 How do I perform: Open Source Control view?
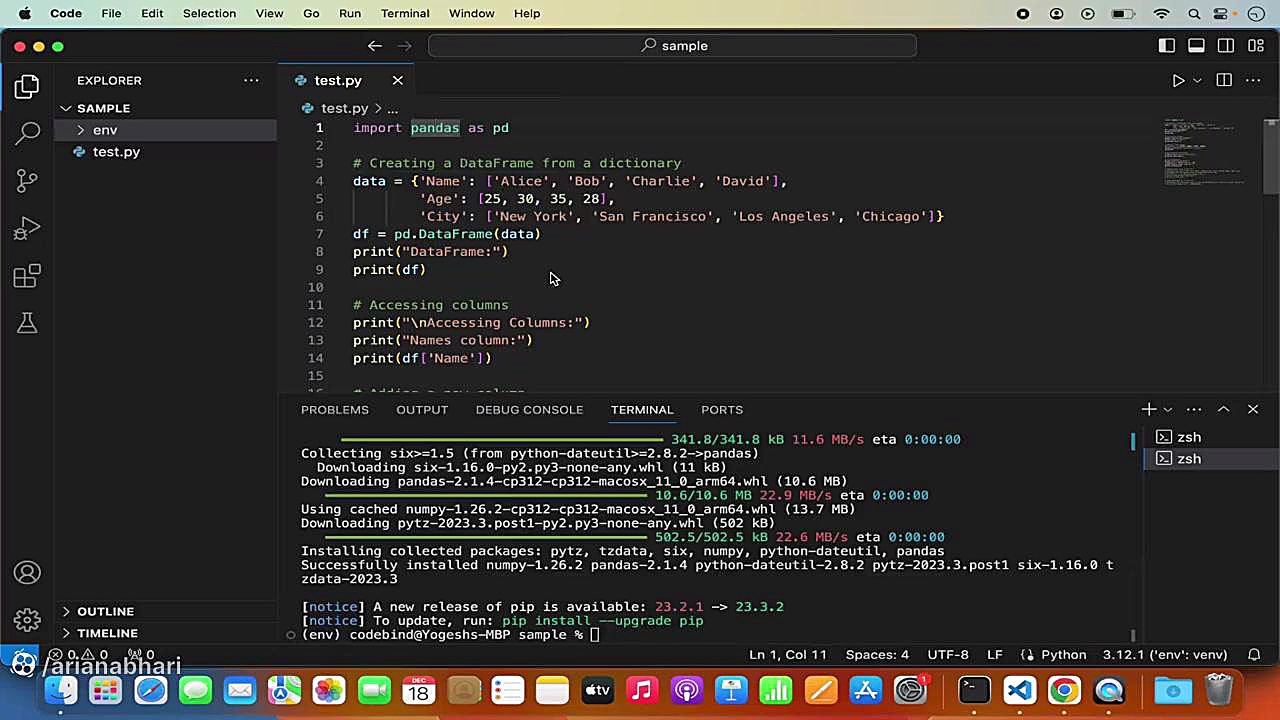(27, 180)
